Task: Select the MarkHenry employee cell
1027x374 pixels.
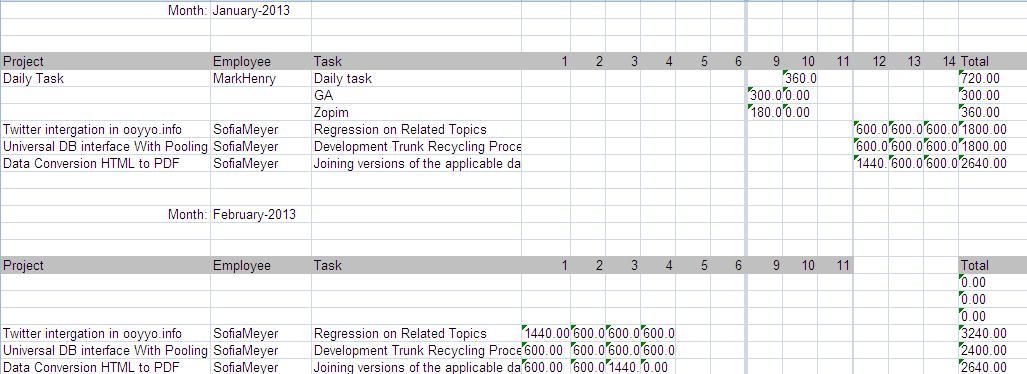Action: (x=261, y=79)
